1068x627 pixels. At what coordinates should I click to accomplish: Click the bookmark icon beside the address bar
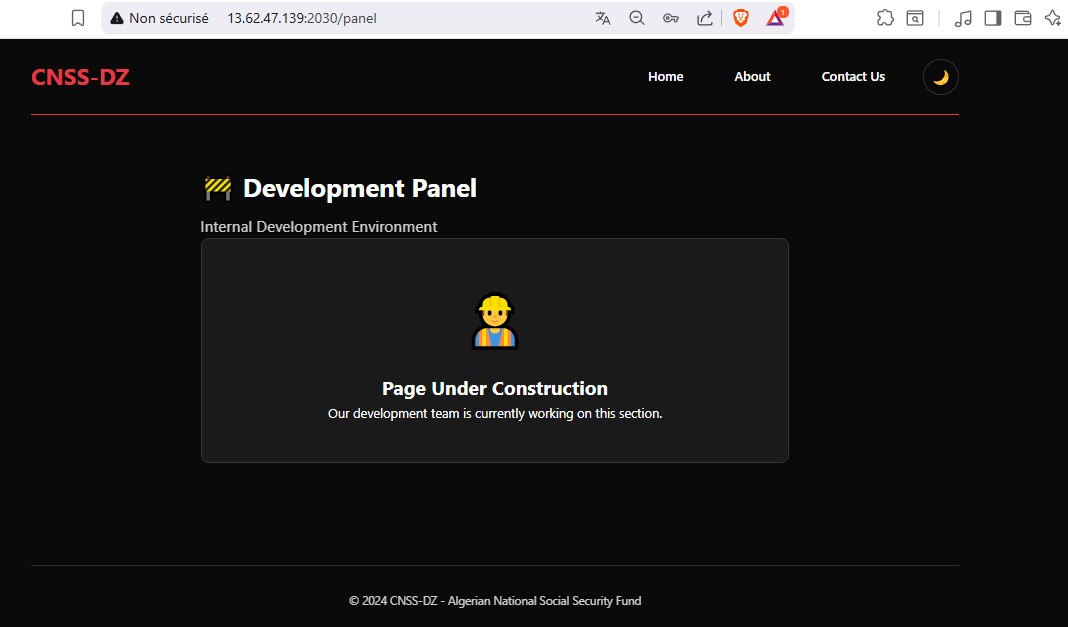[x=78, y=18]
